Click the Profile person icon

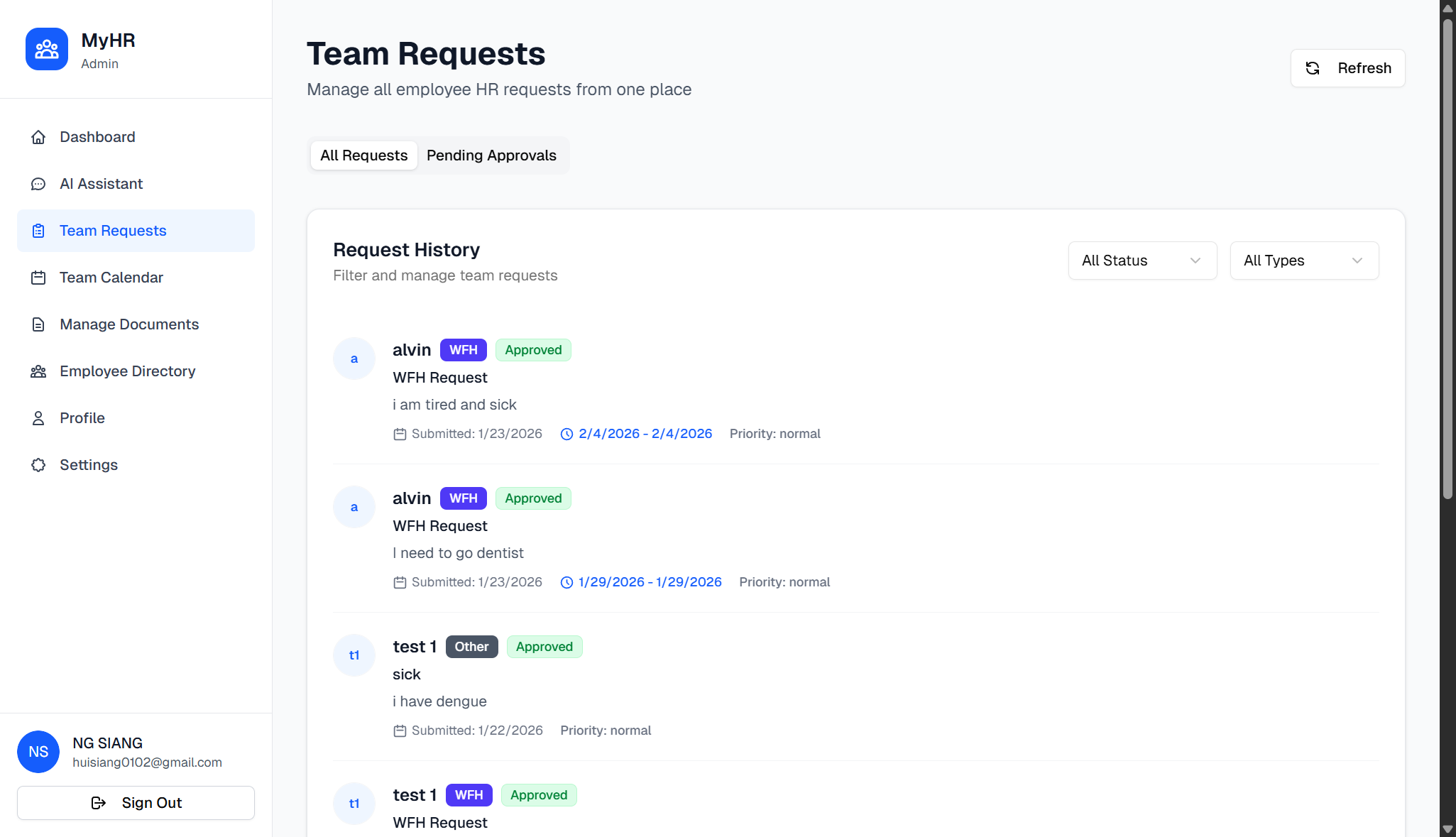click(x=38, y=418)
